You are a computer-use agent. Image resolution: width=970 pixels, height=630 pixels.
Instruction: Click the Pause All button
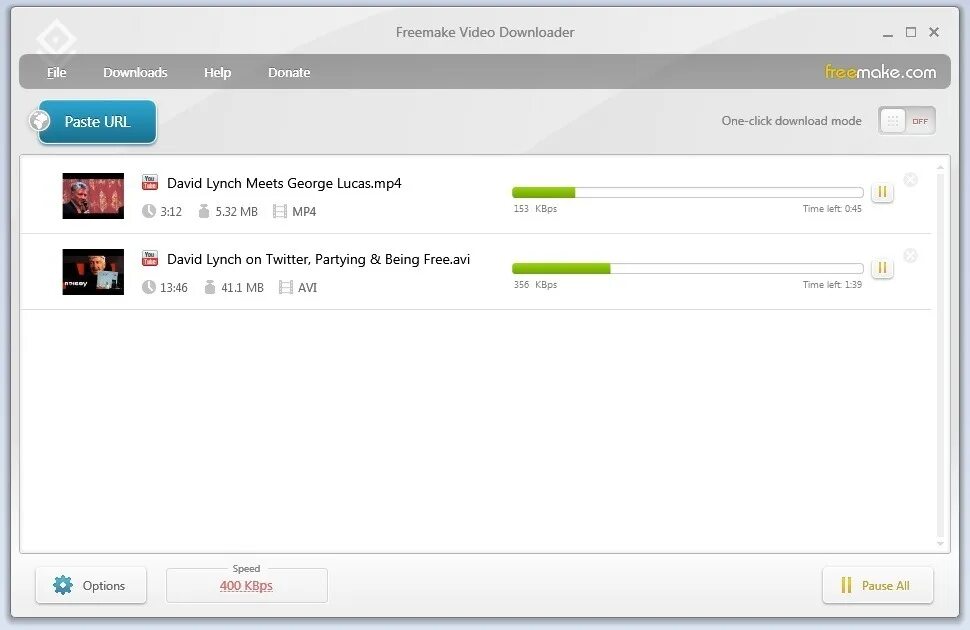point(877,585)
